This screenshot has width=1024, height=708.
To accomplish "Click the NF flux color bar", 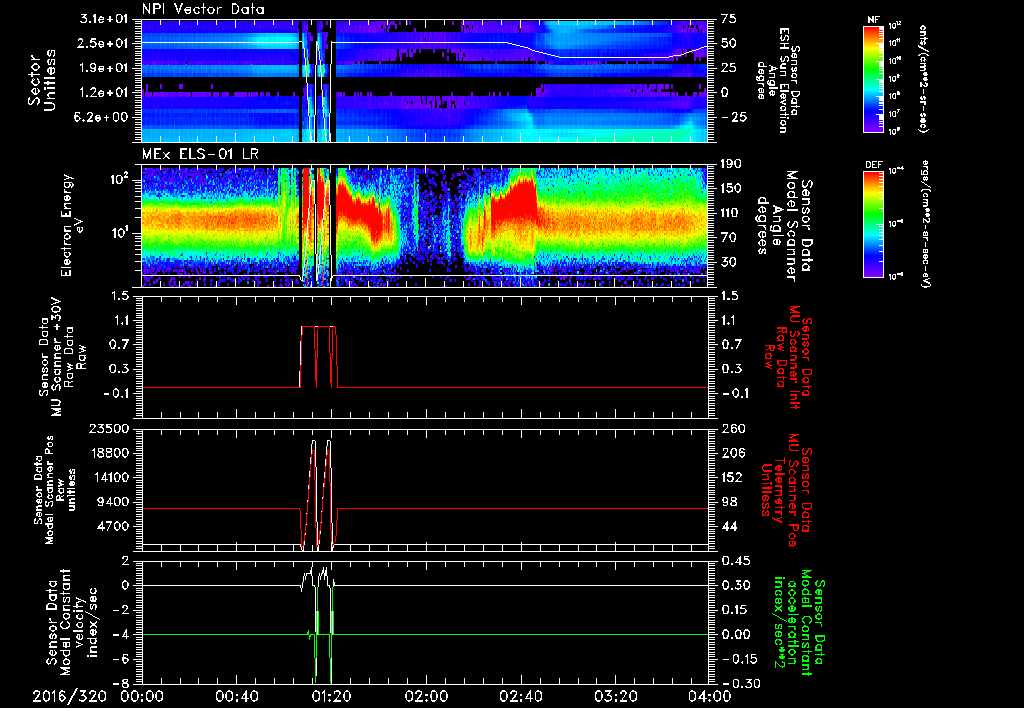I will [873, 79].
